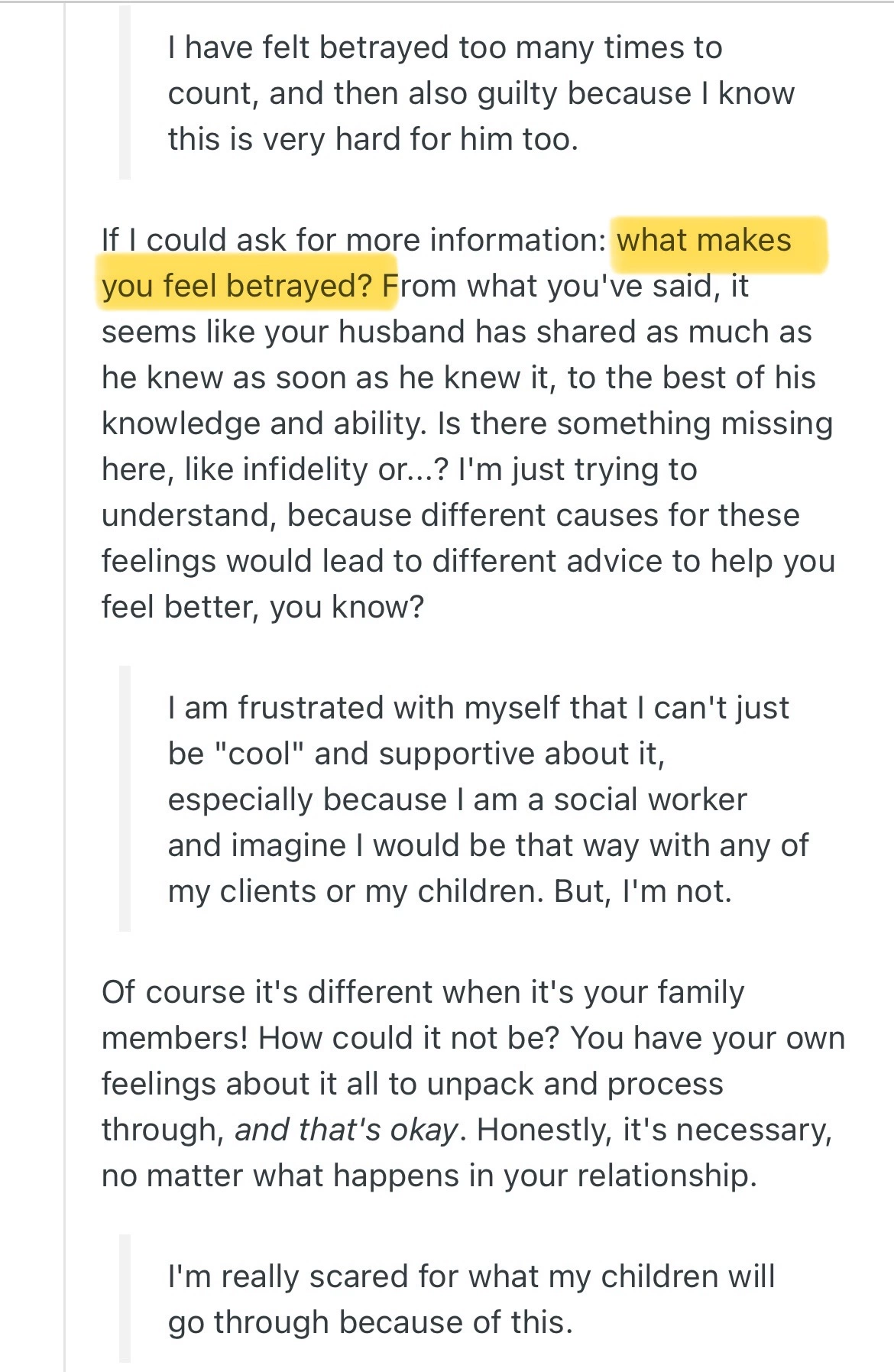The width and height of the screenshot is (894, 1372).
Task: Click the quoted word "cool" in the second quote
Action: (x=256, y=754)
